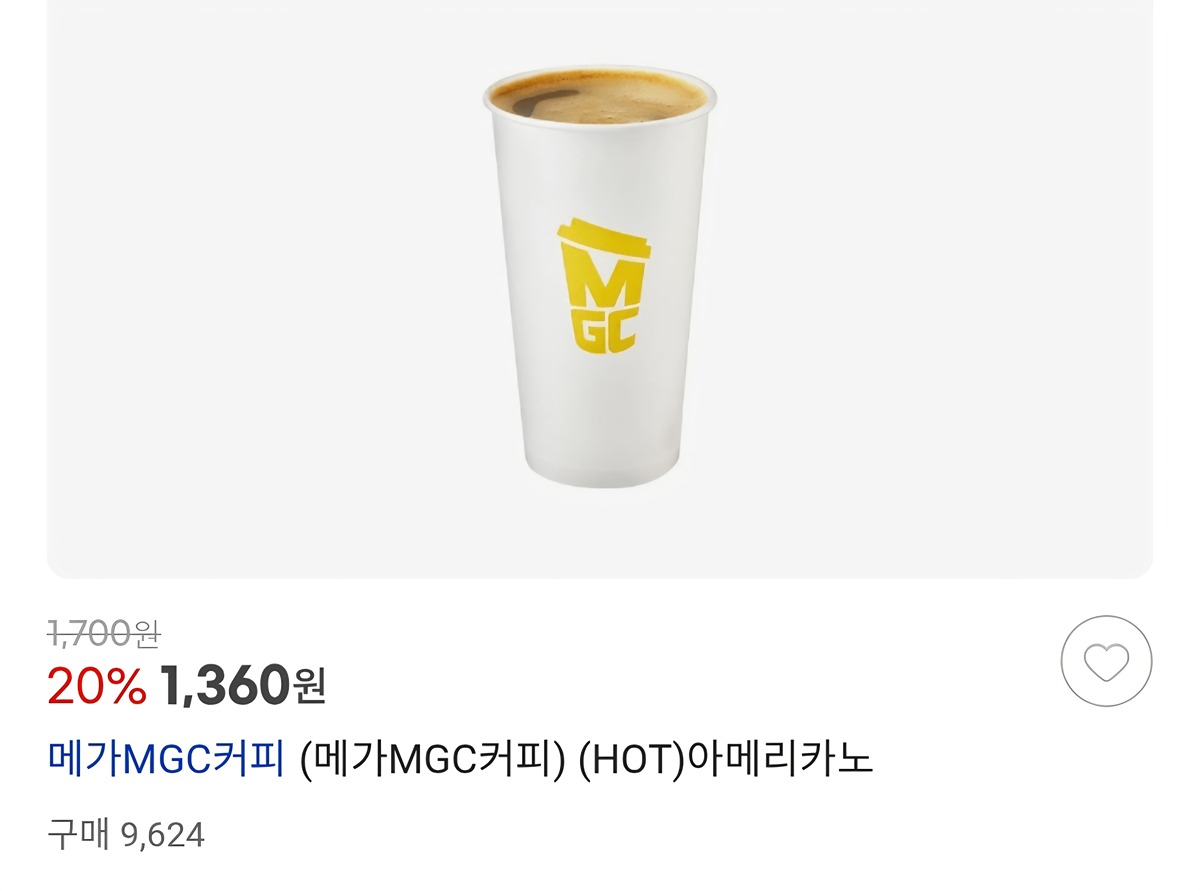Image resolution: width=1200 pixels, height=891 pixels.
Task: Click the 원 unit after 1,360
Action: (x=309, y=686)
